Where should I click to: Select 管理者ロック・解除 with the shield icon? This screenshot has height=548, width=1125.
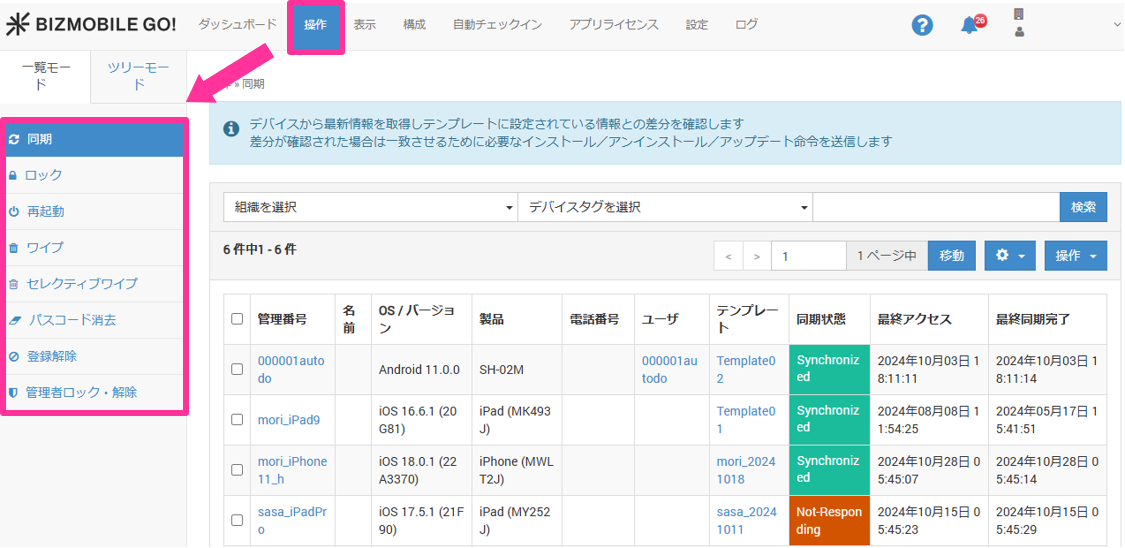click(81, 392)
